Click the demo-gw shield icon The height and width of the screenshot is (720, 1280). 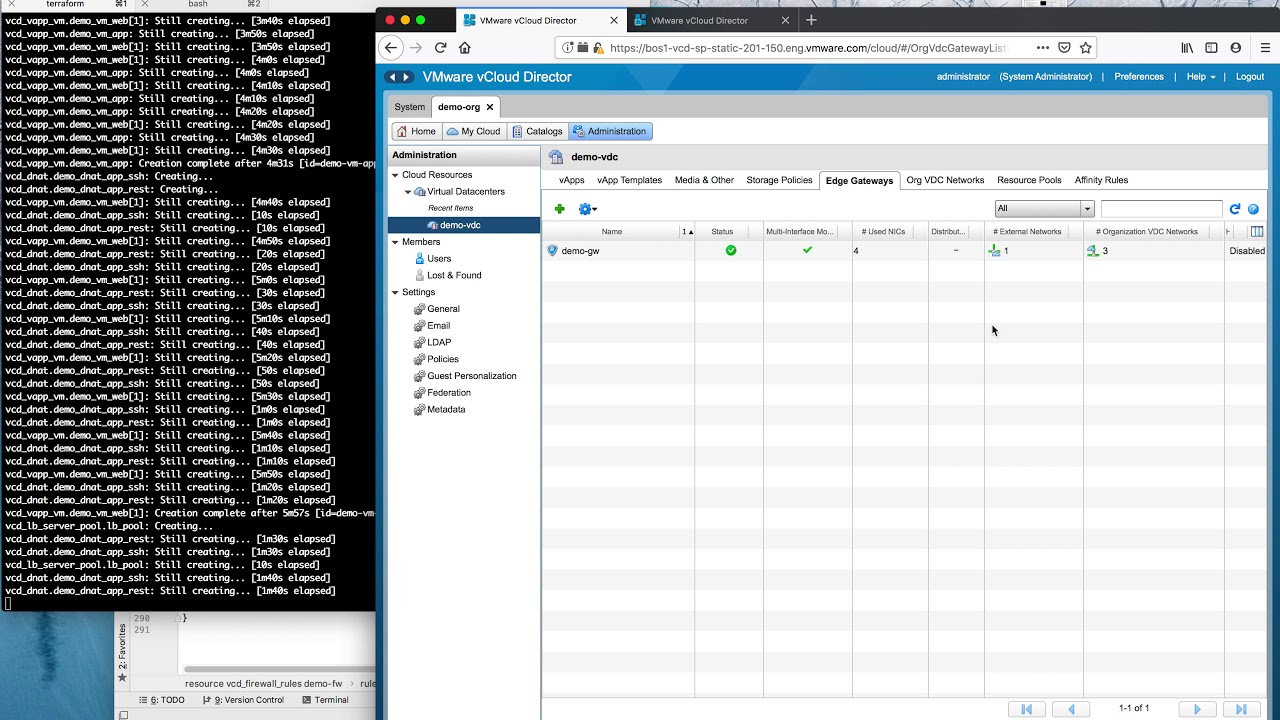[x=552, y=251]
